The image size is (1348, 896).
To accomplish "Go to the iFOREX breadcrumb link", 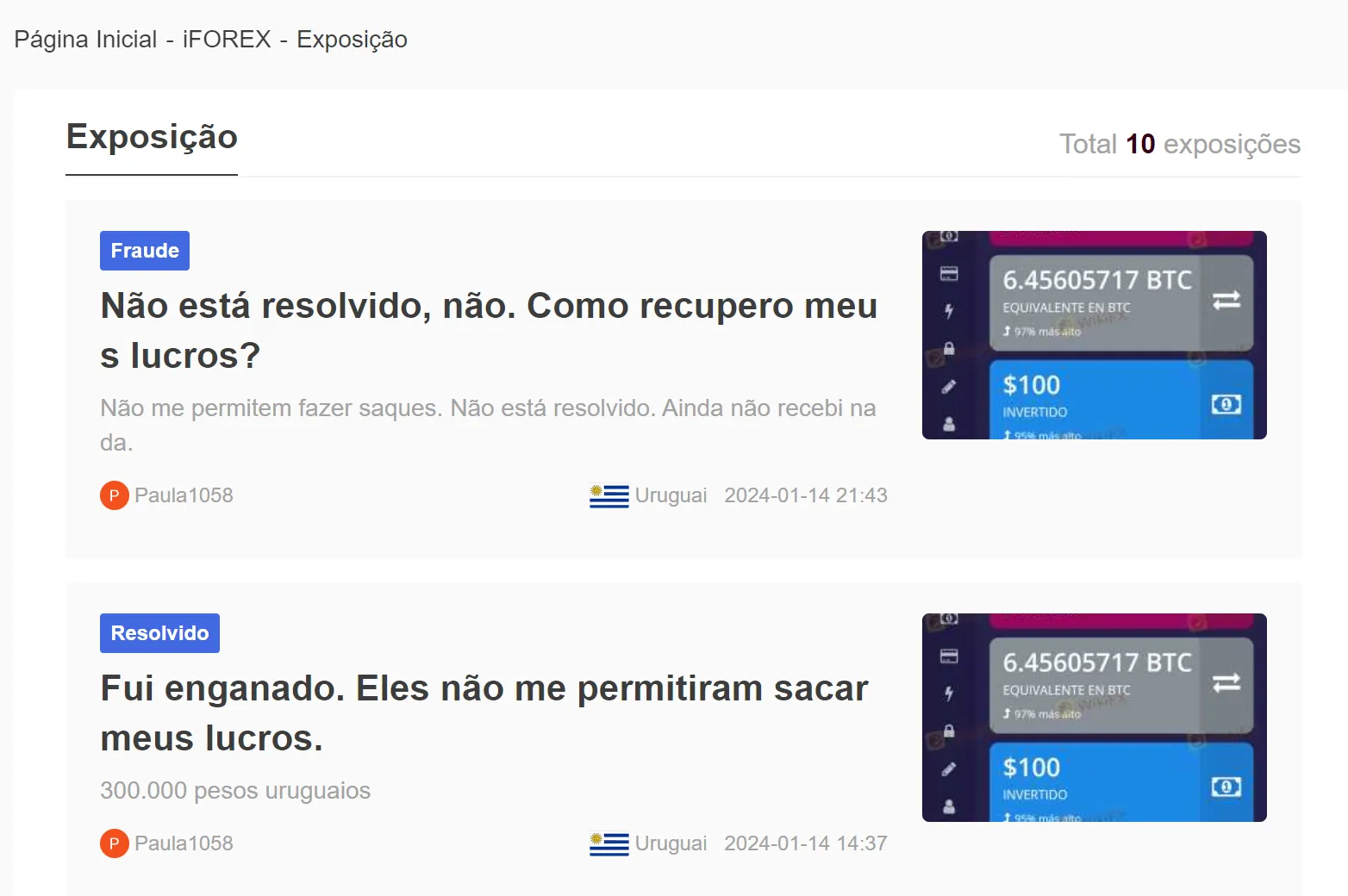I will [227, 40].
